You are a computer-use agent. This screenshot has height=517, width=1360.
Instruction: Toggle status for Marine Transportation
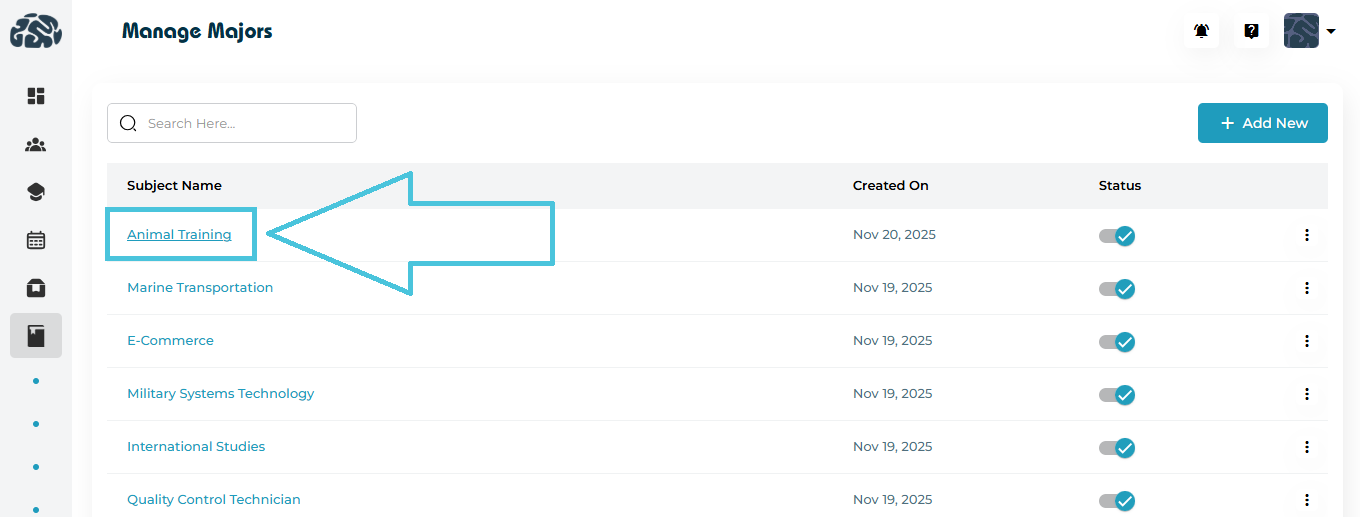coord(1117,289)
